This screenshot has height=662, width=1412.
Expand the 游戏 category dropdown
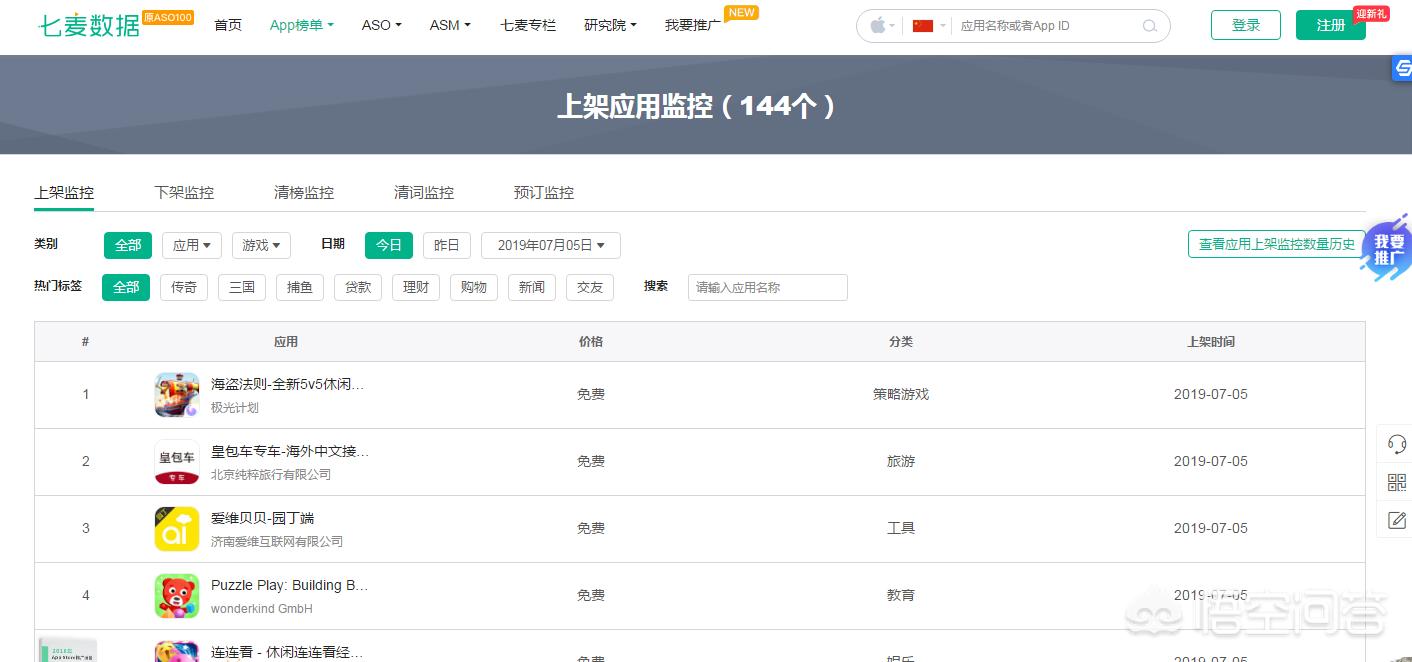point(261,245)
